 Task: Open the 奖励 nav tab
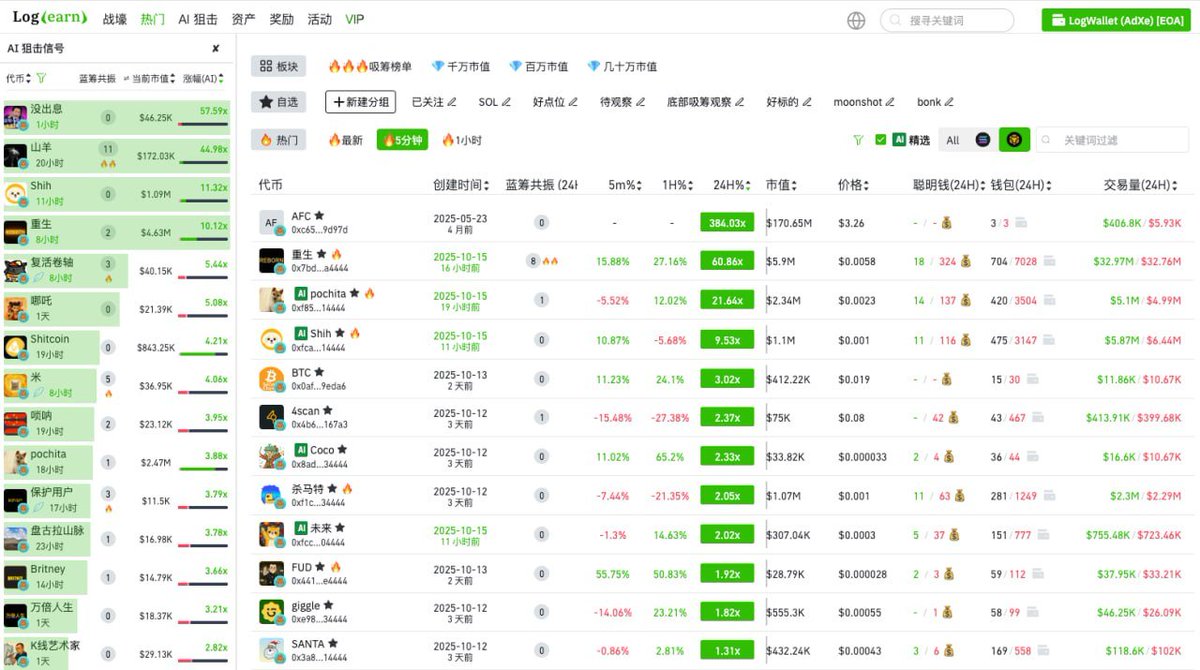[x=282, y=20]
